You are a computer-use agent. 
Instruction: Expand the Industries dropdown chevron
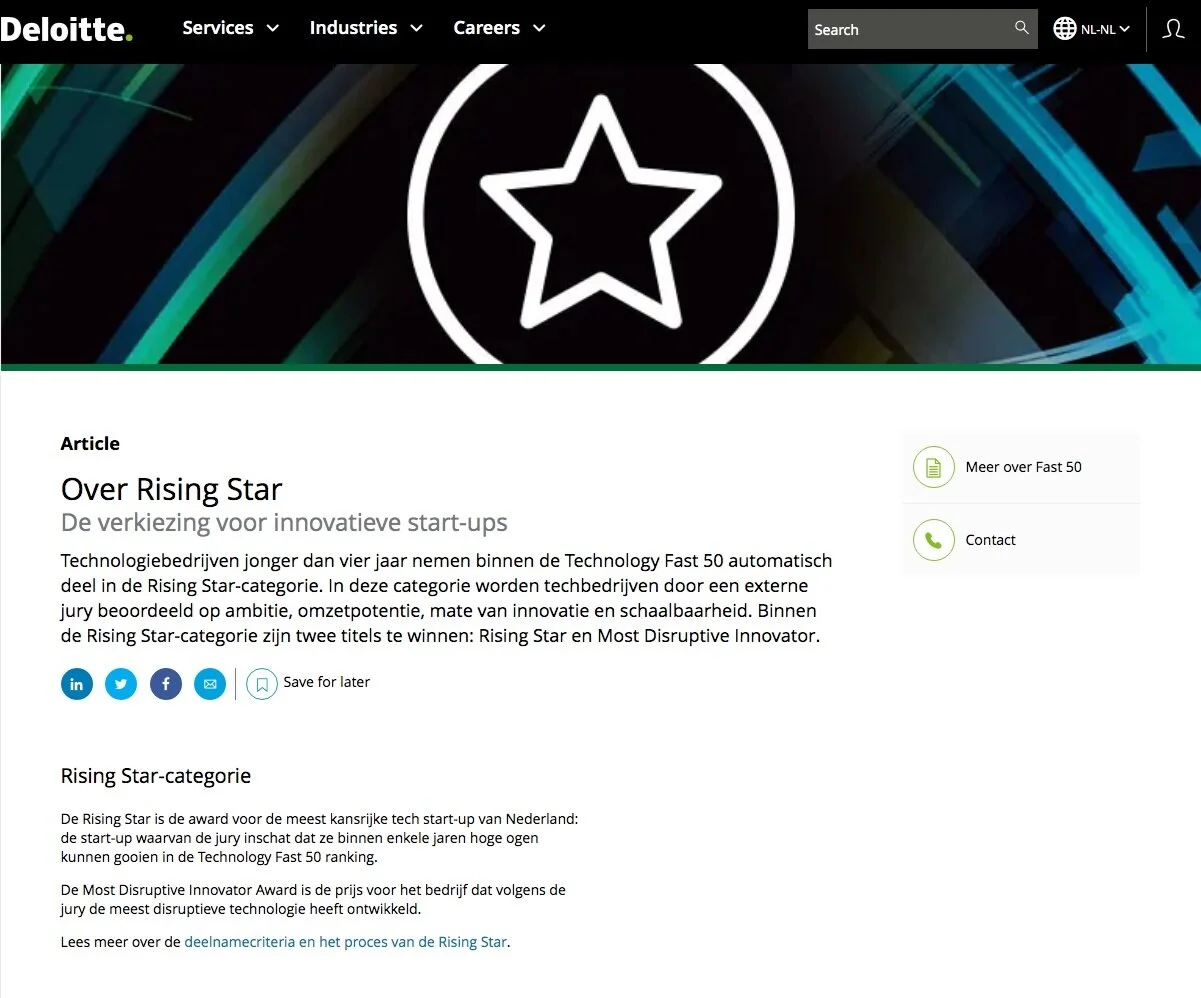point(417,28)
